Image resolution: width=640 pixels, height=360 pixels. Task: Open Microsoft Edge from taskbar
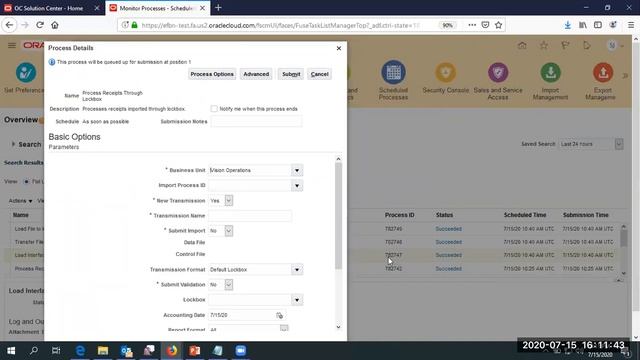point(80,351)
